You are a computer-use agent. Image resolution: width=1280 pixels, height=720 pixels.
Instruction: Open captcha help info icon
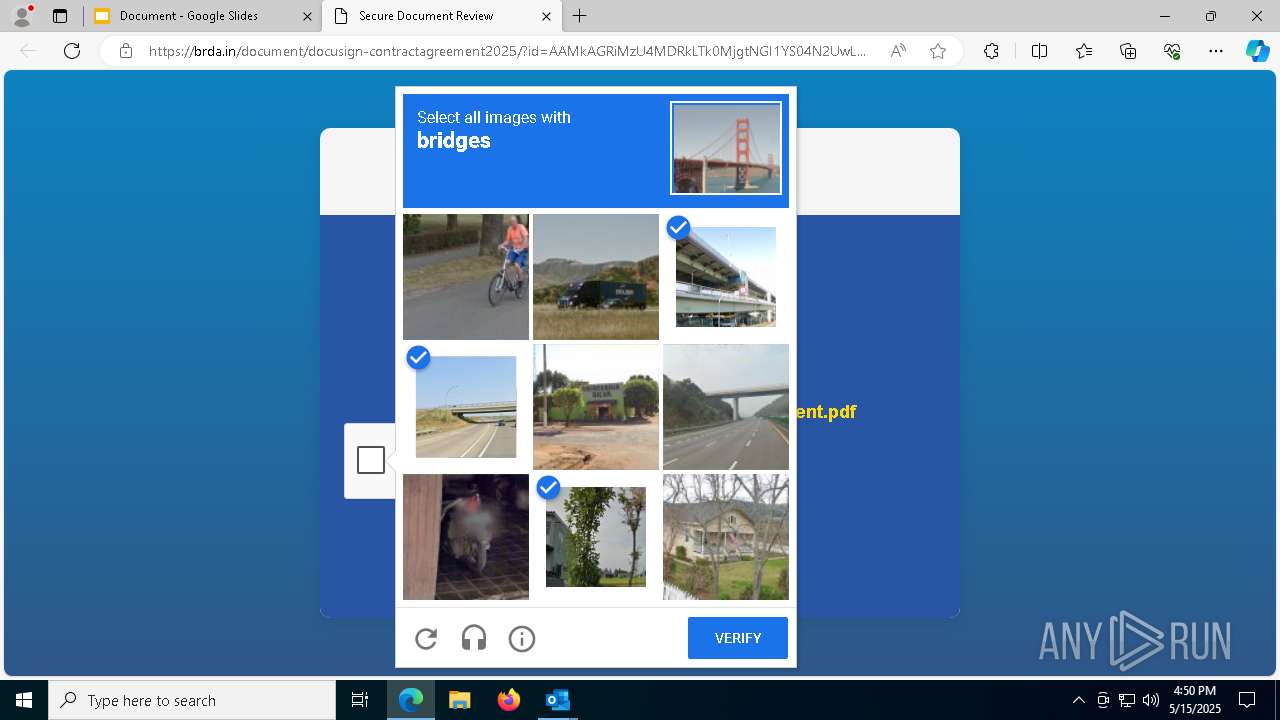click(x=522, y=638)
